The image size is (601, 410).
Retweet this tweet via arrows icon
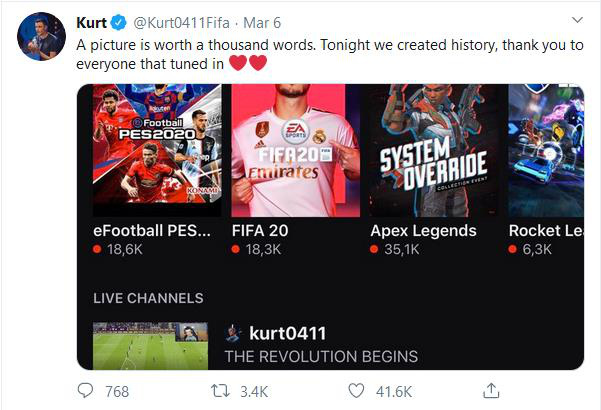[226, 390]
